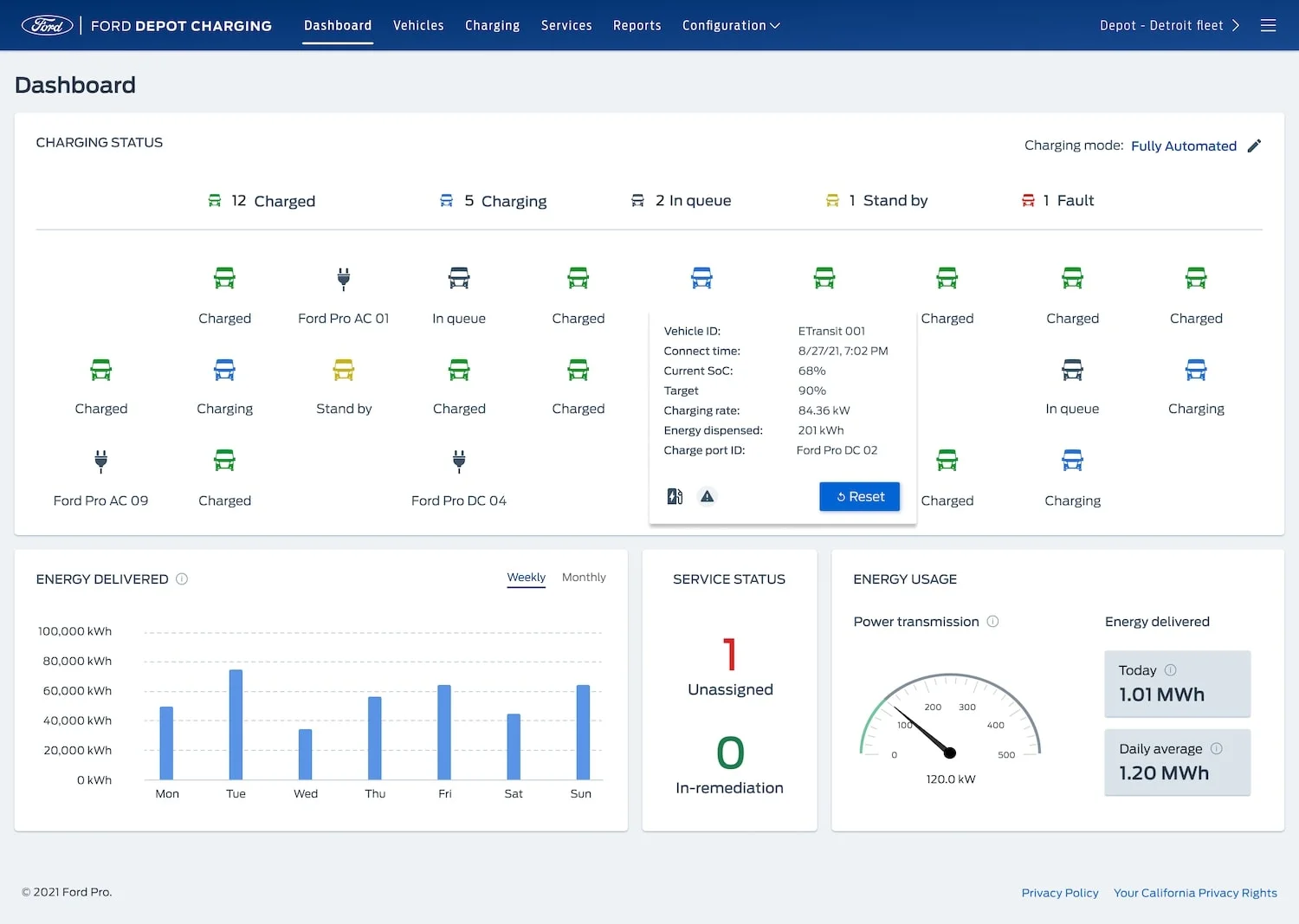Expand the Configuration dropdown menu
Viewport: 1299px width, 924px height.
[x=731, y=26]
